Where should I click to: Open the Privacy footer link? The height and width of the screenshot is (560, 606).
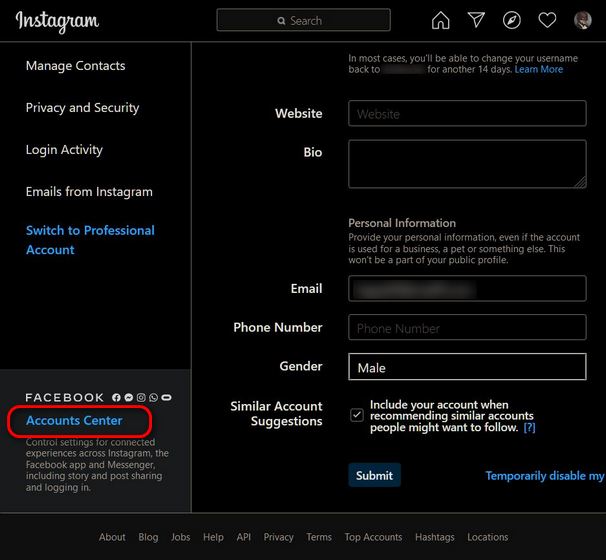coord(279,537)
